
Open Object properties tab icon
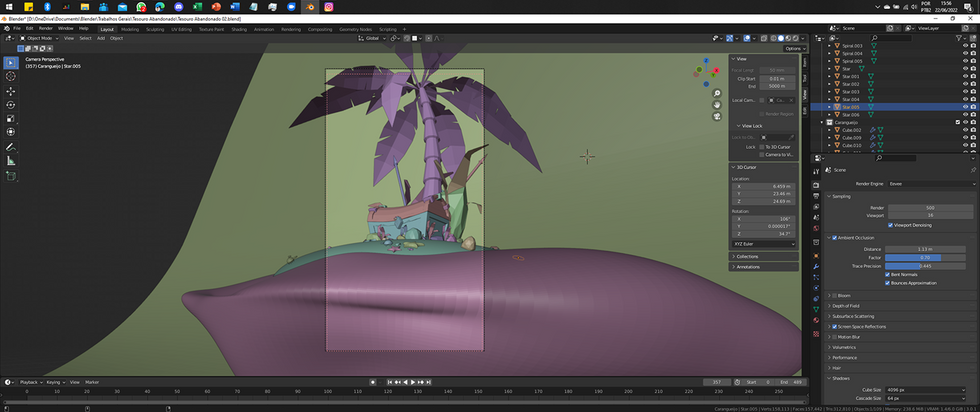tap(816, 256)
